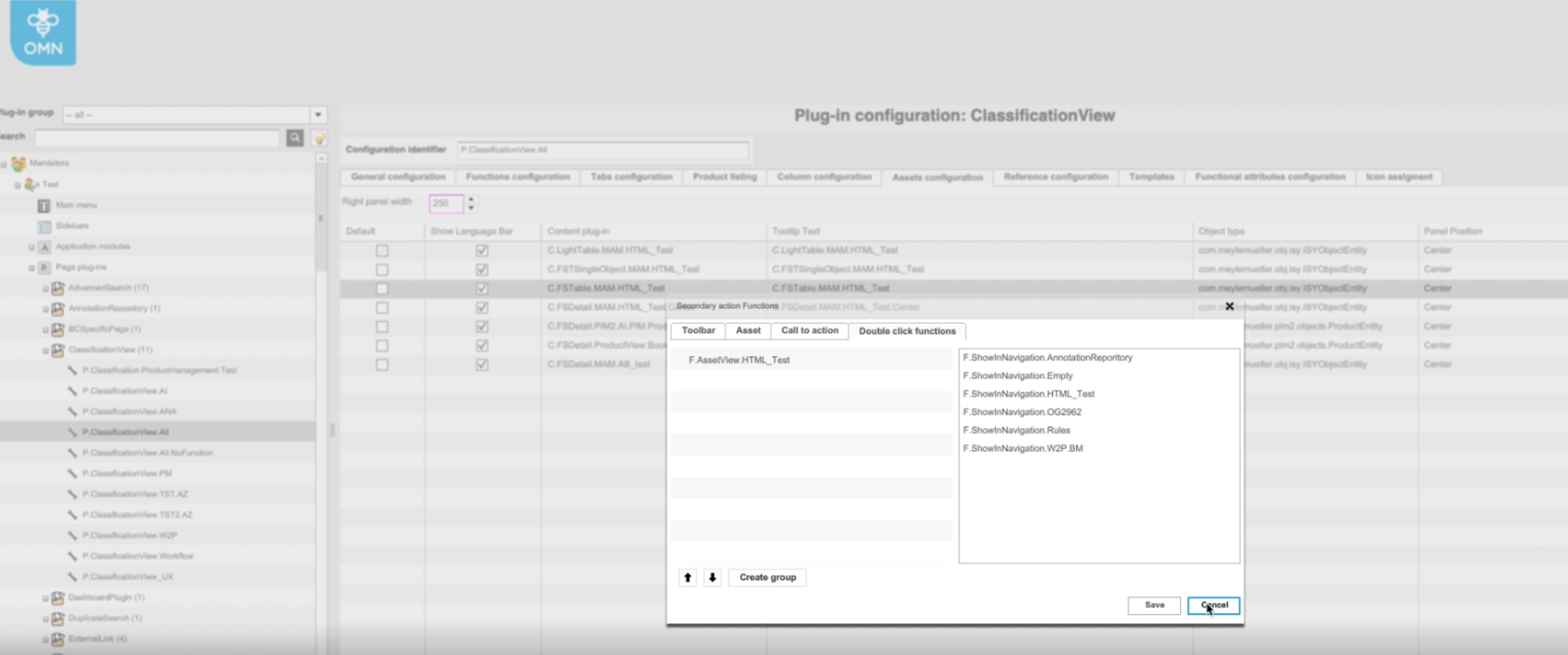
Task: Click the move down arrow button
Action: pyautogui.click(x=712, y=578)
